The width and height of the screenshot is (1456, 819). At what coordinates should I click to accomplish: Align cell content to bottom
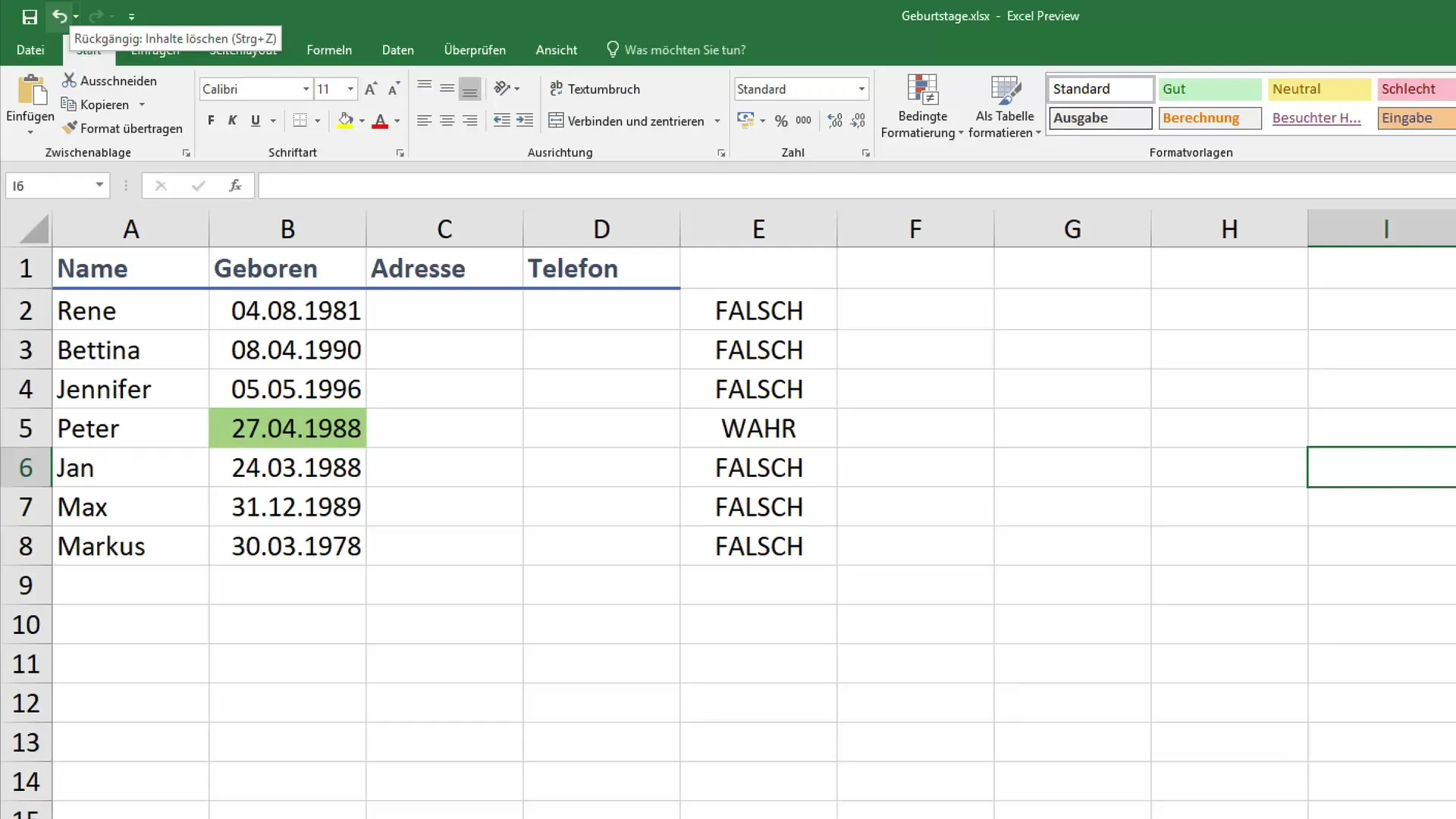click(x=470, y=89)
